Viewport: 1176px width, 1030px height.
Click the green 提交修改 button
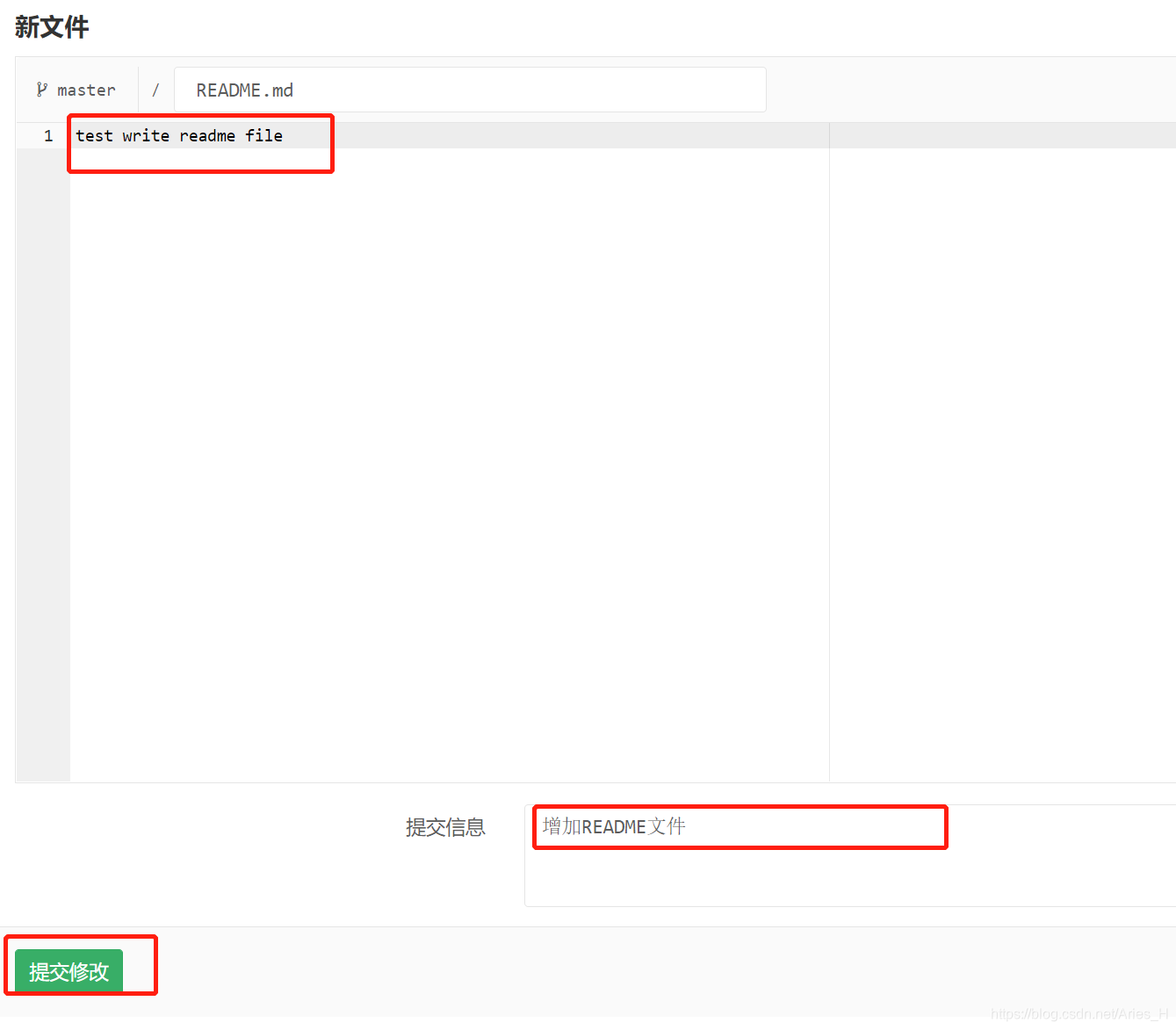coord(69,971)
